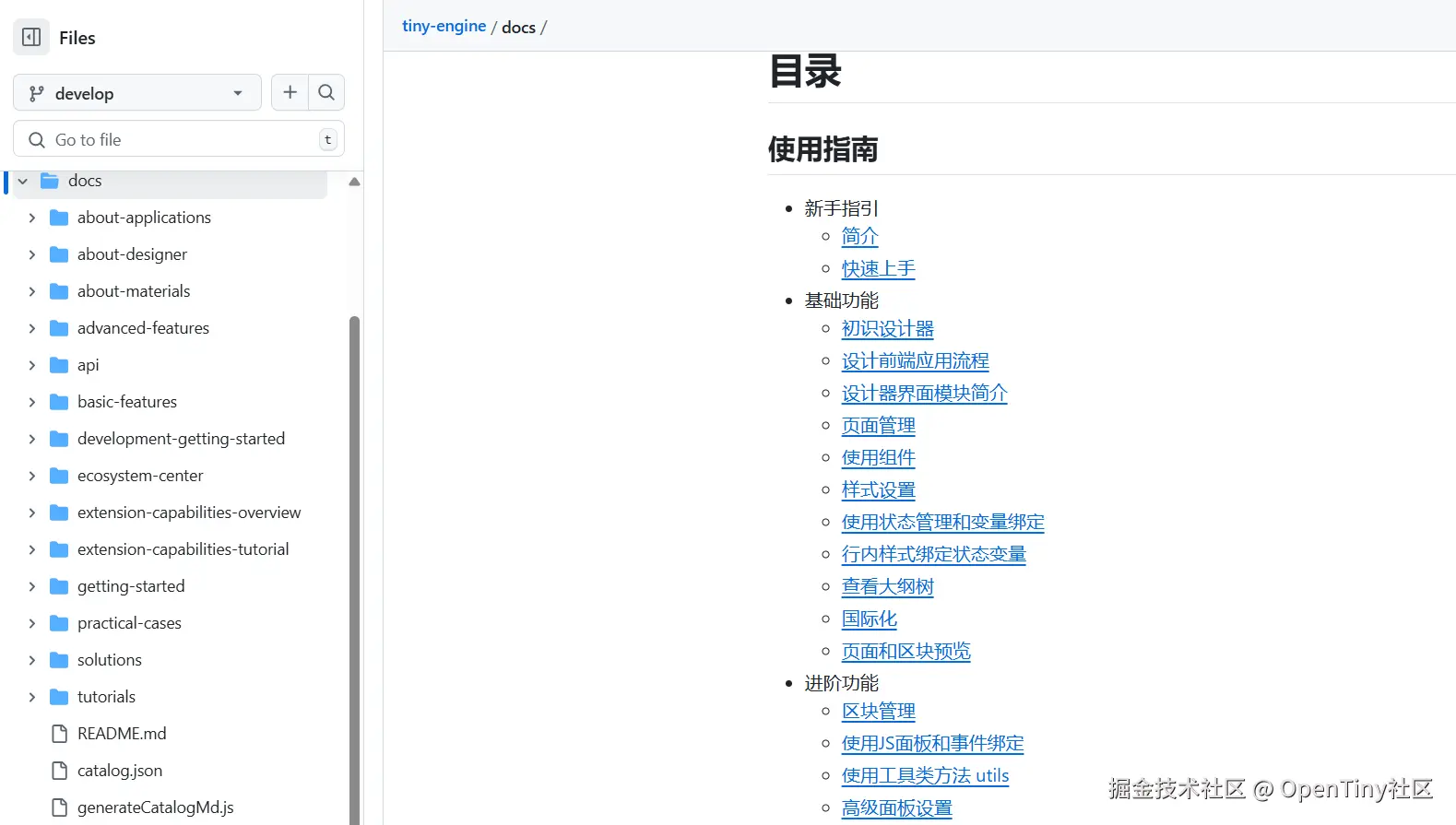Viewport: 1456px width, 825px height.
Task: Expand the development-getting-started folder chevron
Action: click(32, 439)
